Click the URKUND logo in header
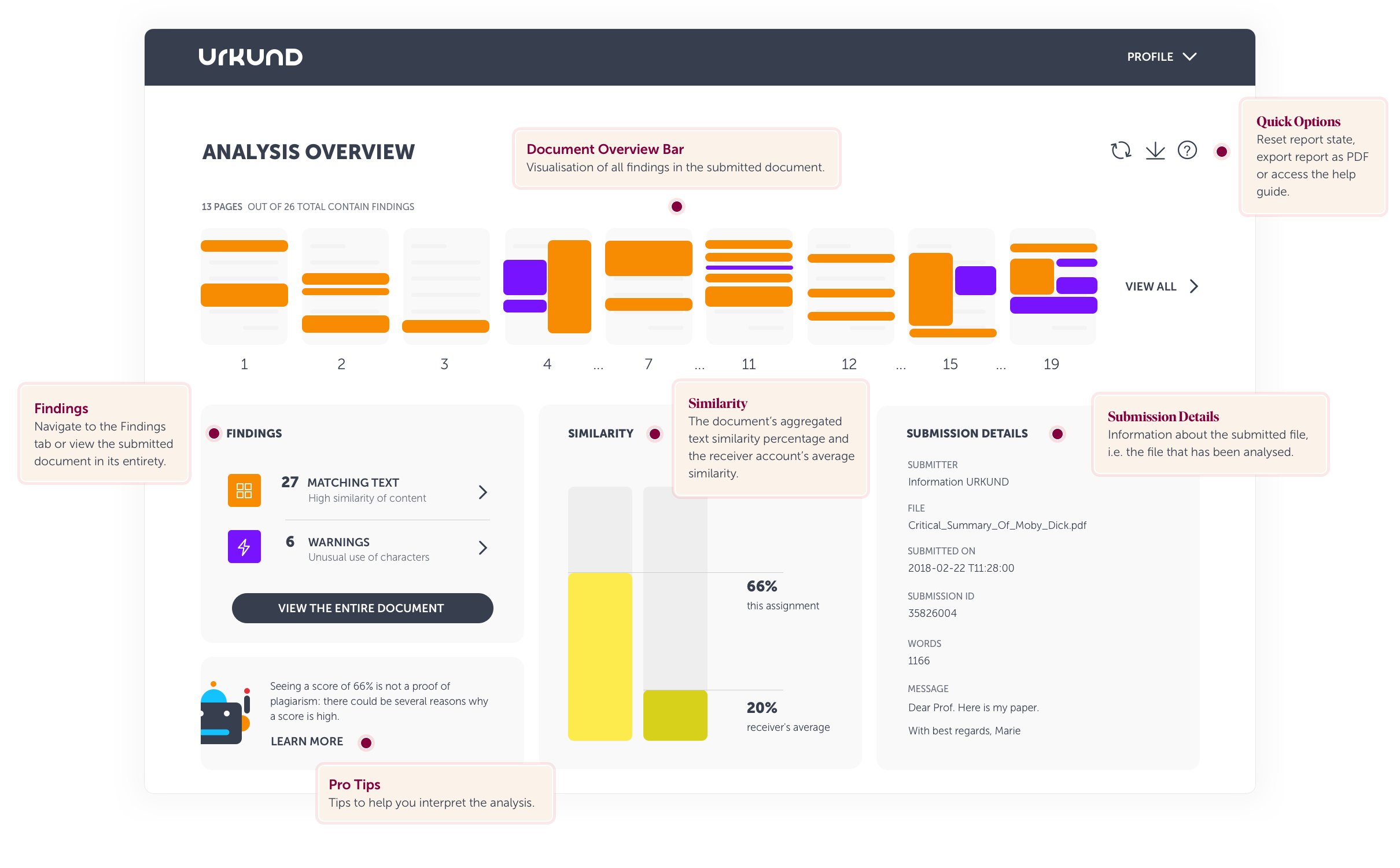 pyautogui.click(x=250, y=57)
